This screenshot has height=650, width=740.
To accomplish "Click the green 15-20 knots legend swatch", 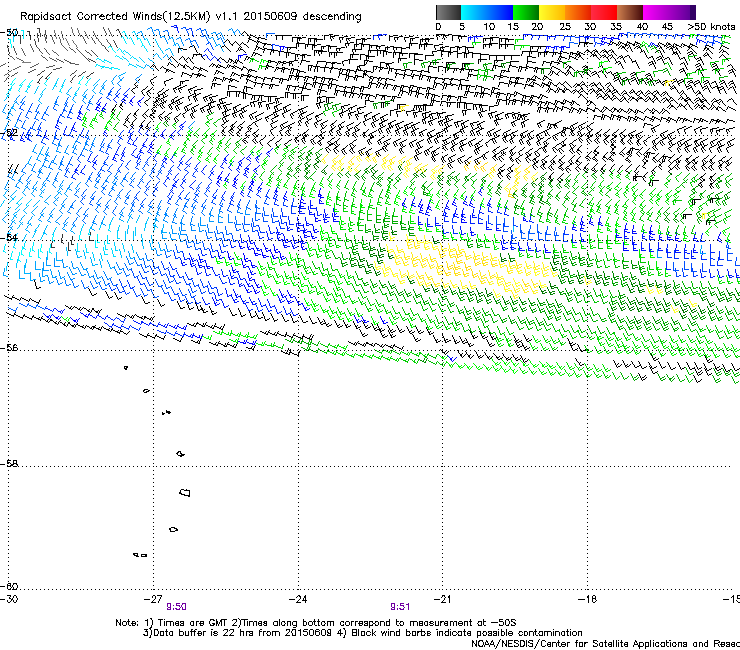I will 526,12.
